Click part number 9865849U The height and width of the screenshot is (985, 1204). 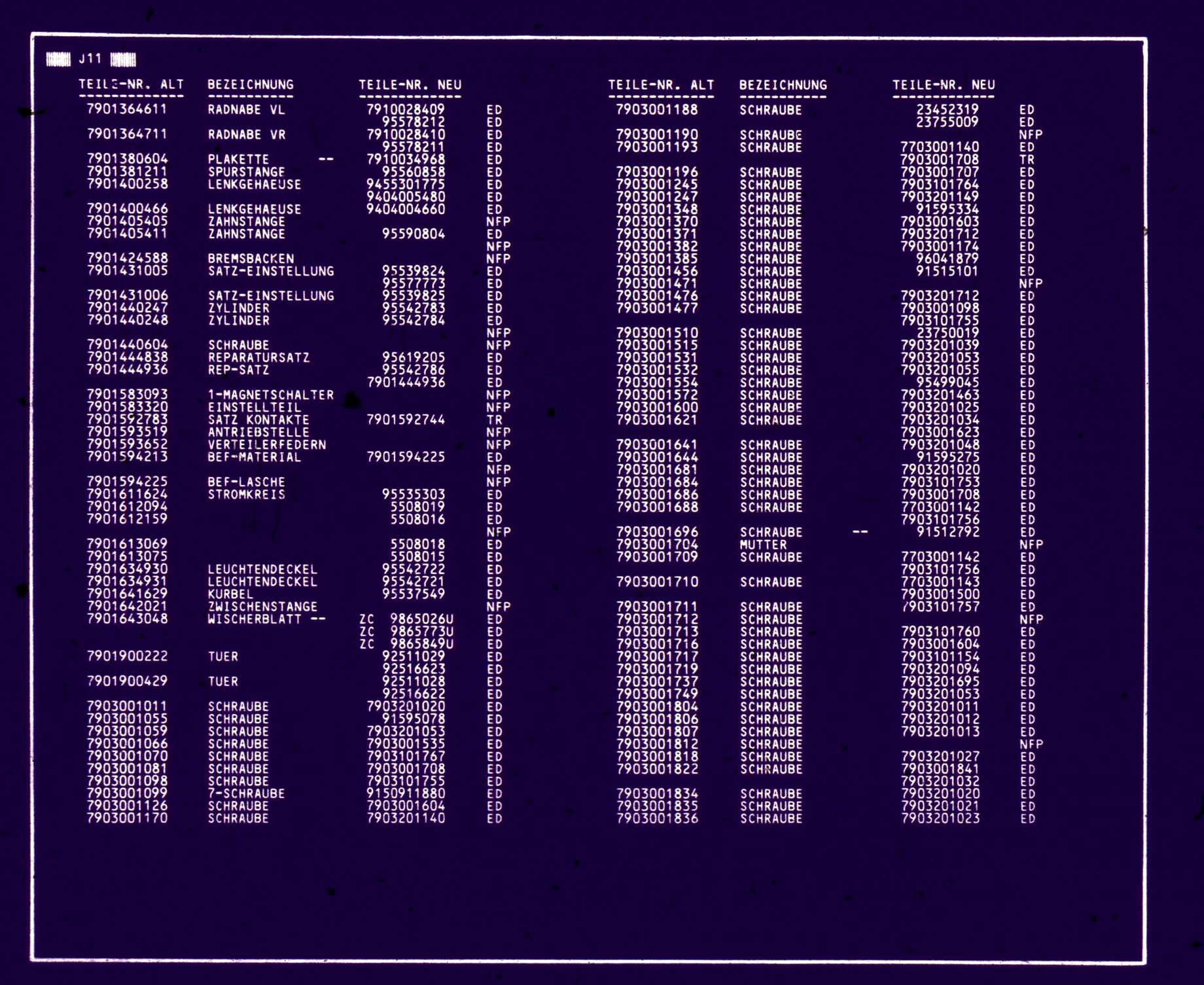point(422,644)
